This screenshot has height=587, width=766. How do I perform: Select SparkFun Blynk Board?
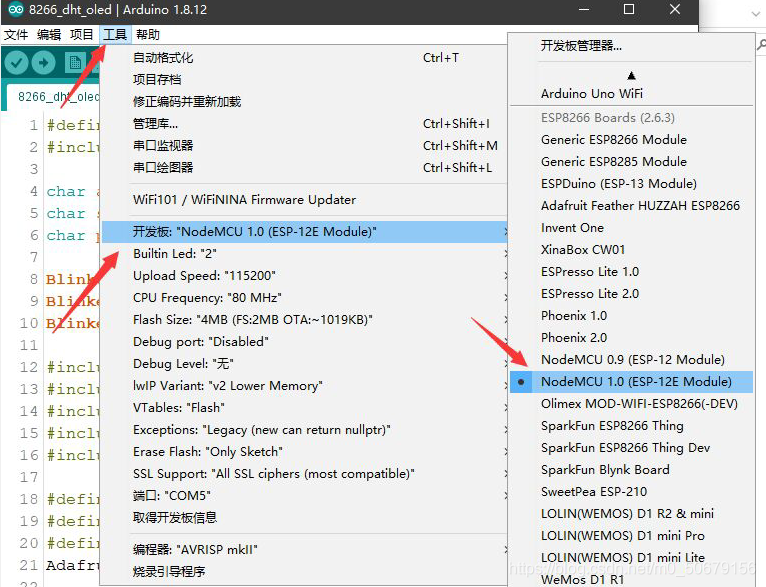(x=631, y=470)
